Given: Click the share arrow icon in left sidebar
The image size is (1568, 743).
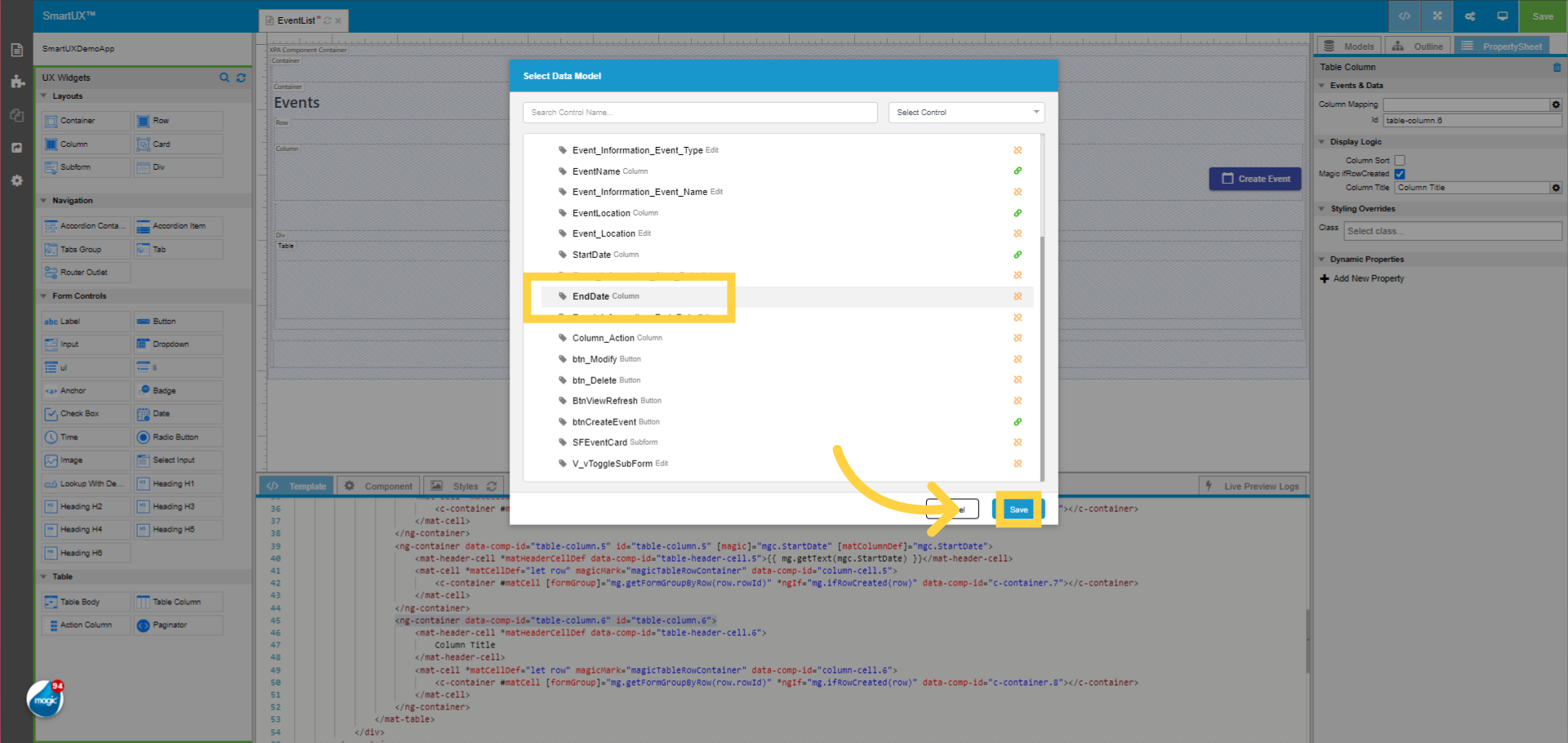Looking at the screenshot, I should tap(17, 148).
